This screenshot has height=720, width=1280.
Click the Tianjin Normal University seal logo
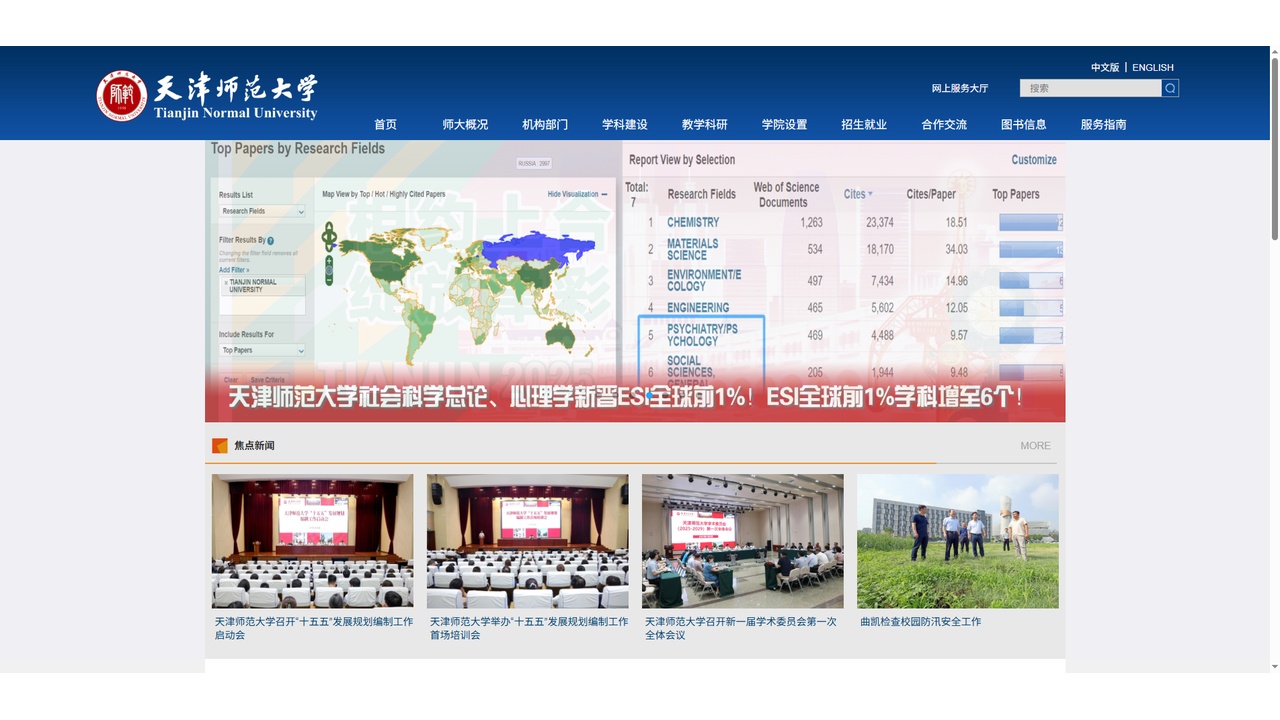point(120,95)
